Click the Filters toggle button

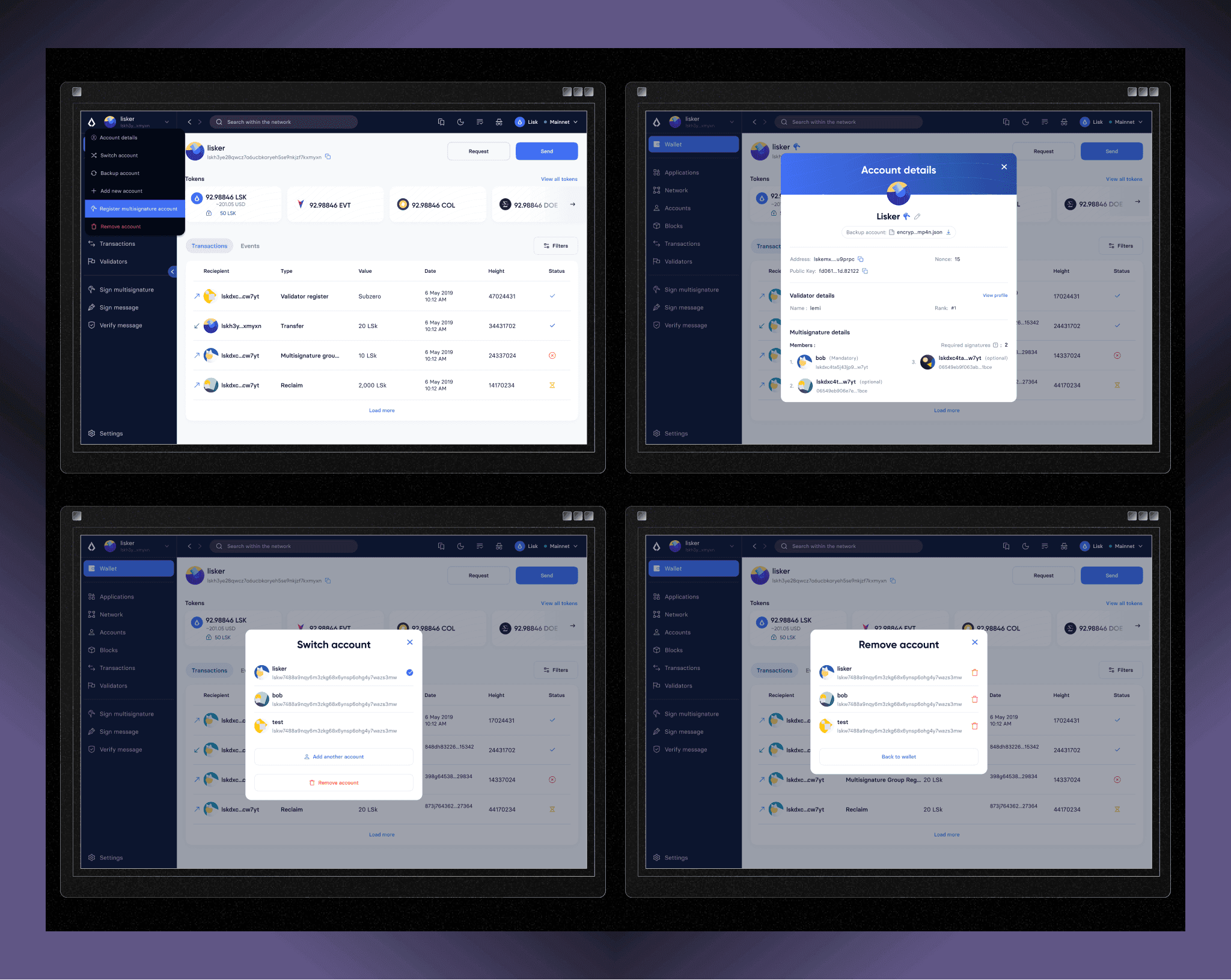pos(556,246)
